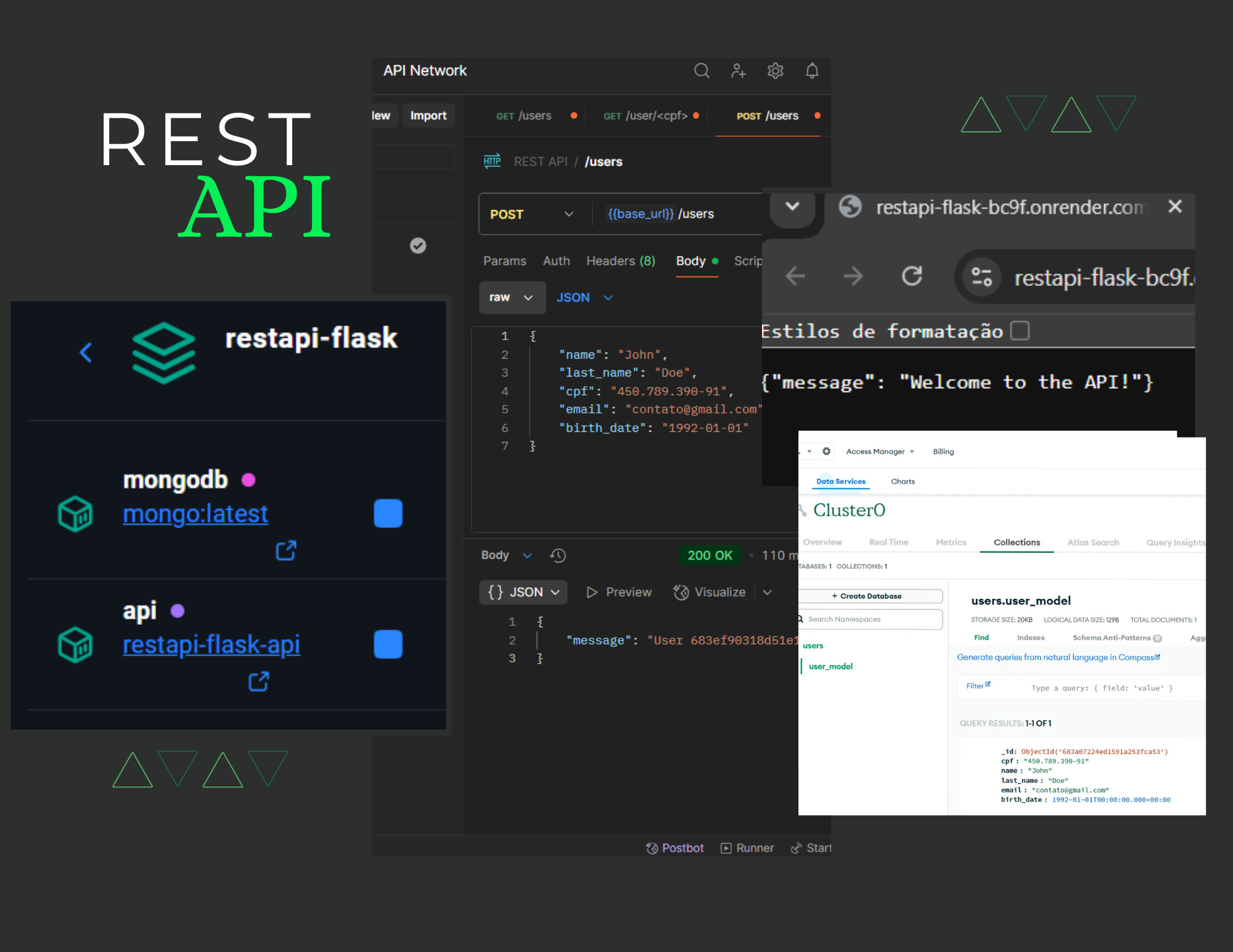Open the Indexes tab in user_model
Image resolution: width=1233 pixels, height=952 pixels.
(x=1031, y=638)
